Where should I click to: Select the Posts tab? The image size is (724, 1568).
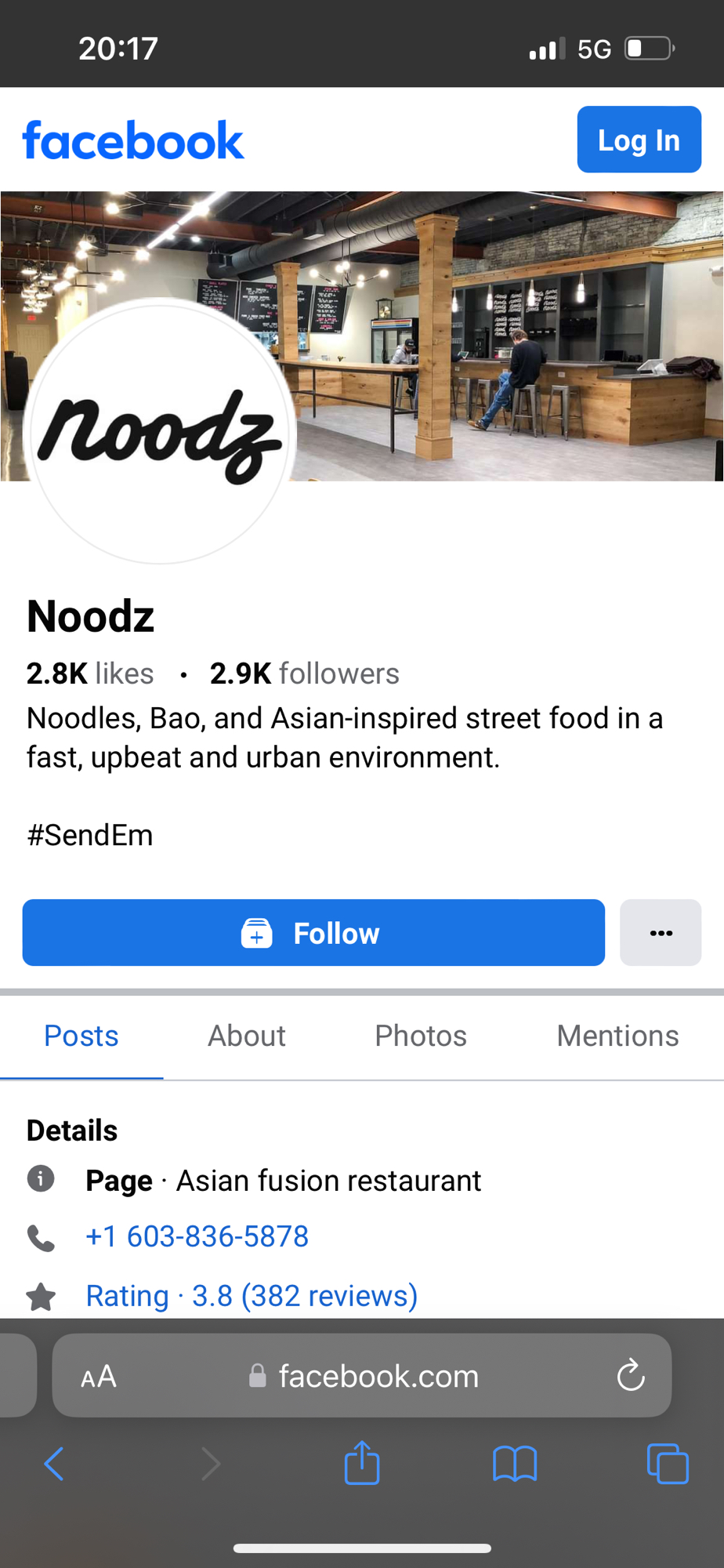coord(81,1036)
